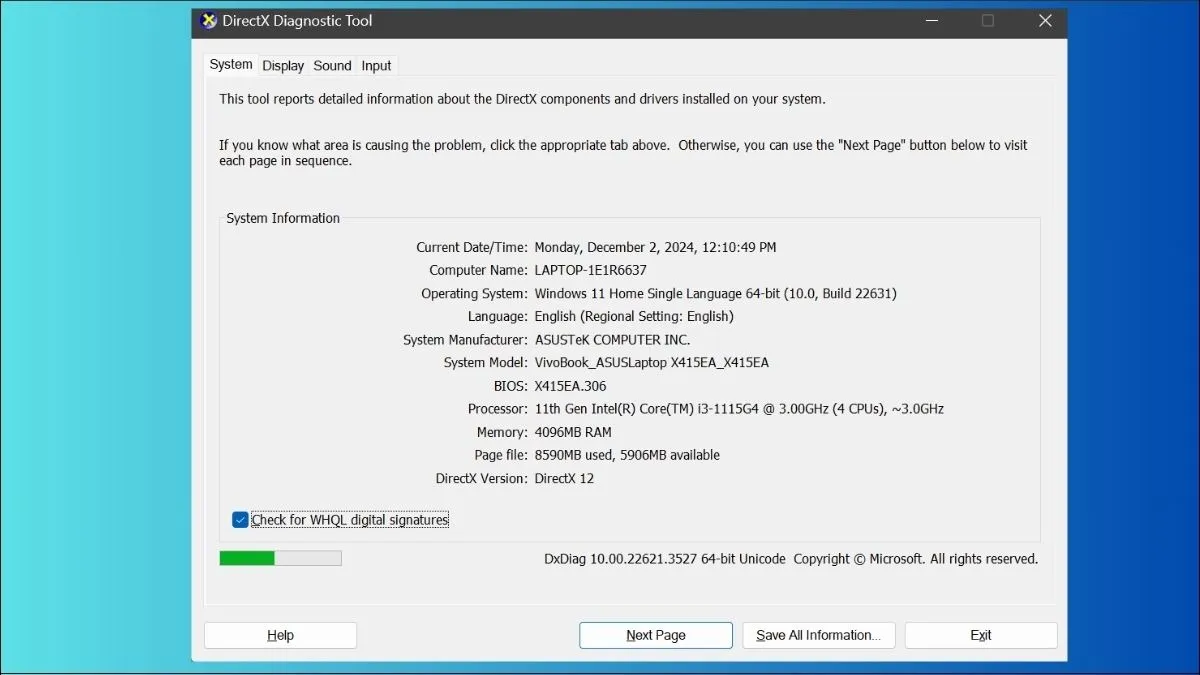Click the Help button
Image resolution: width=1200 pixels, height=675 pixels.
[280, 635]
